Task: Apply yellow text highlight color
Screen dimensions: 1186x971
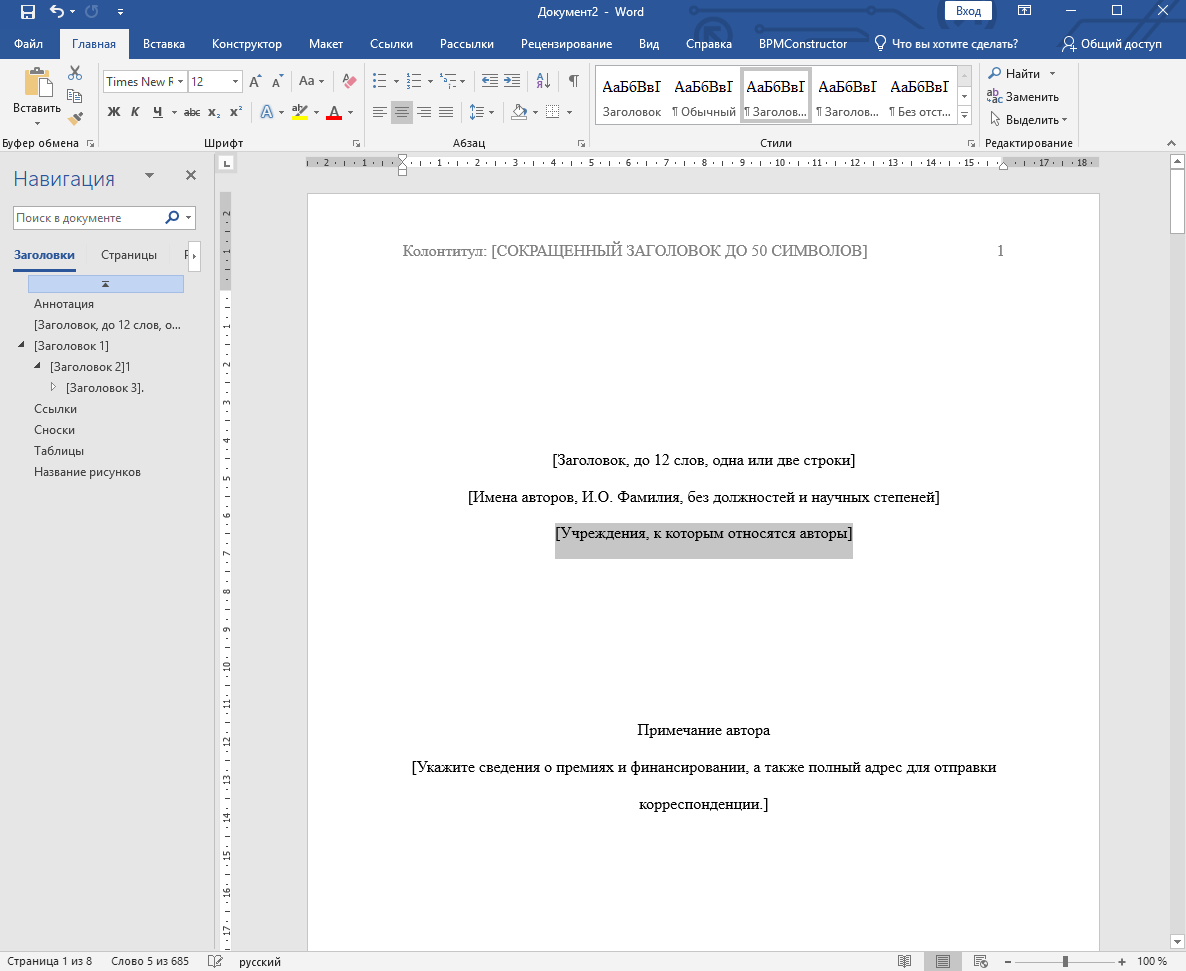Action: pos(300,112)
